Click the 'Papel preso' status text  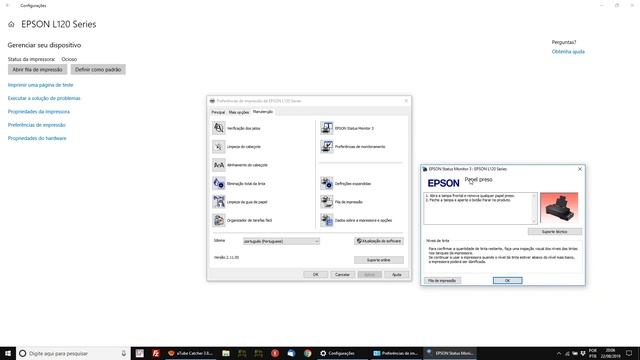478,180
